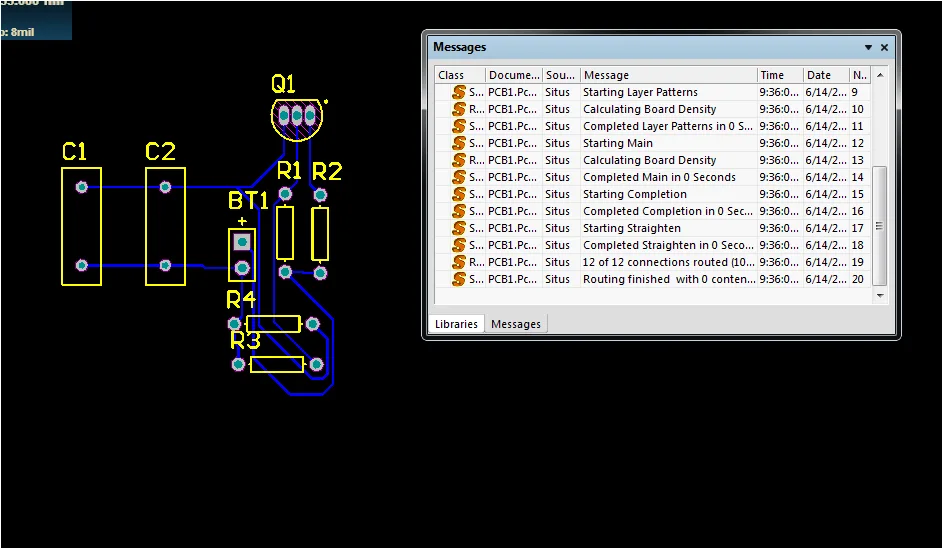
Task: Click the Situs icon in message row 15
Action: pyautogui.click(x=459, y=194)
